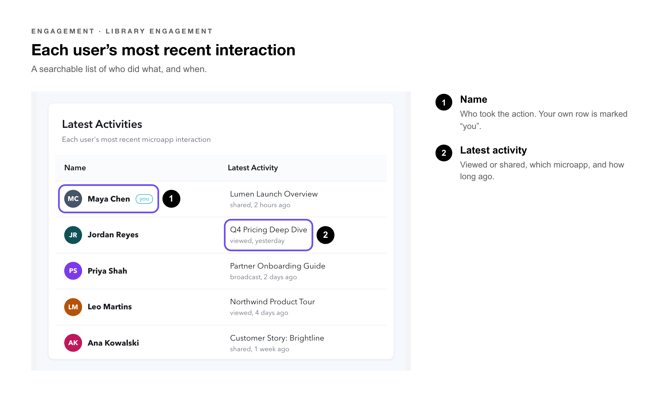Click "shared, 2 hours ago" timestamp
Viewport: 670px width, 402px height.
[x=260, y=205]
